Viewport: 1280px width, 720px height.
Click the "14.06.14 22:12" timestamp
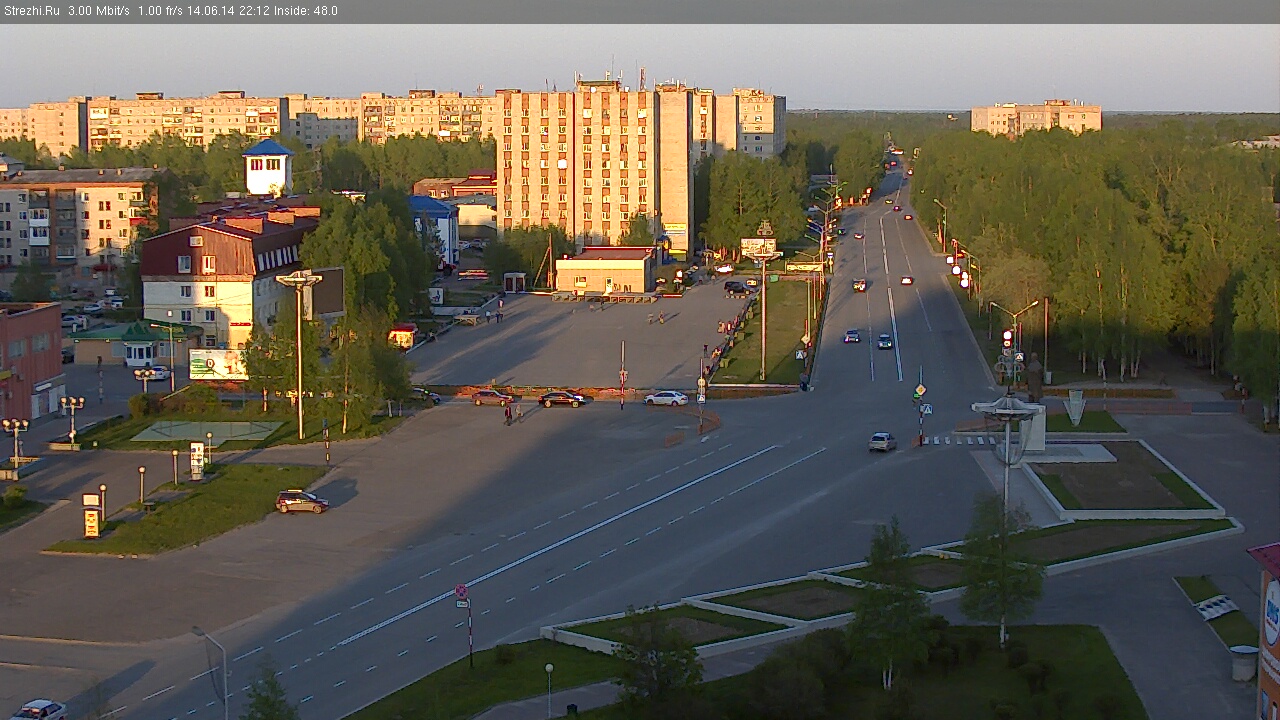[229, 11]
